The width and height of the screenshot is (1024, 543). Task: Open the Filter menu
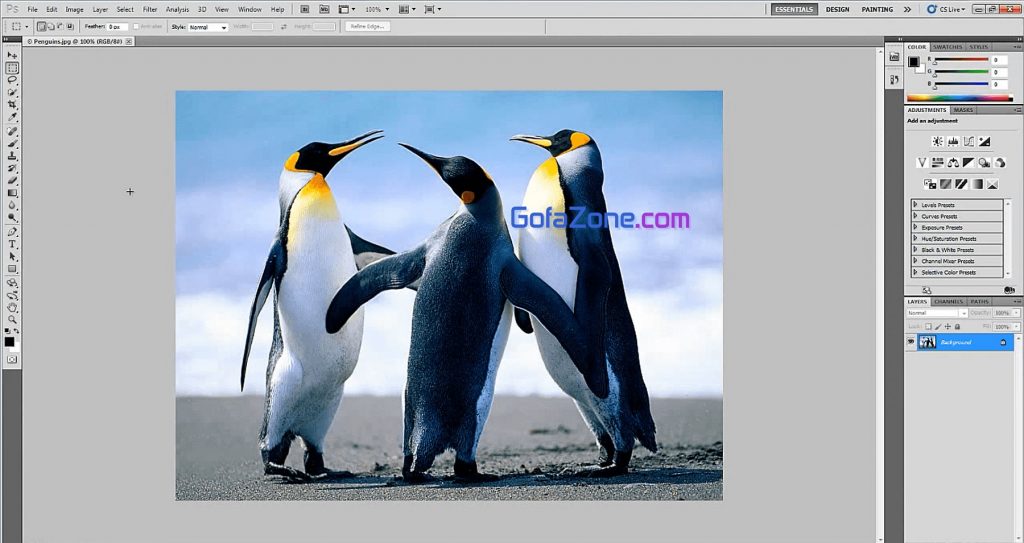click(x=150, y=10)
